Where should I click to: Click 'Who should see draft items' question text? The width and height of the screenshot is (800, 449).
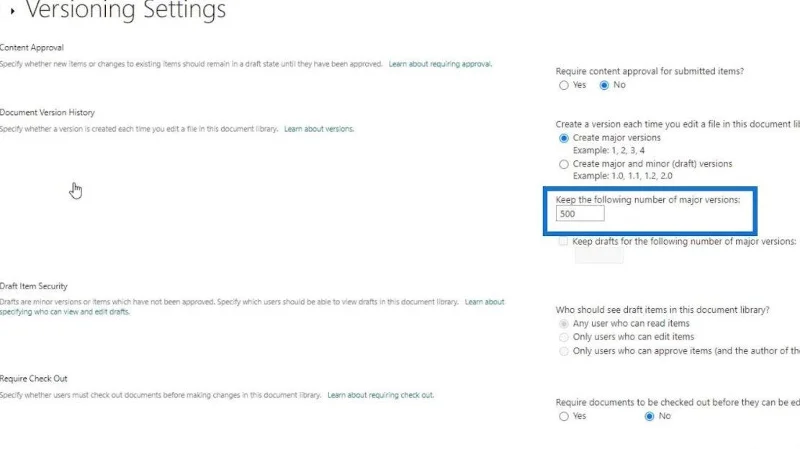[x=662, y=310]
